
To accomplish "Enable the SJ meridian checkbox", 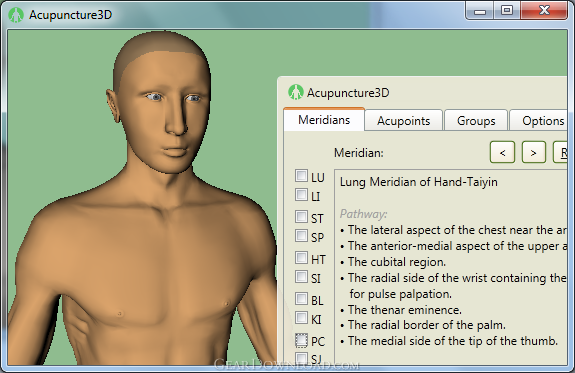I will 301,358.
